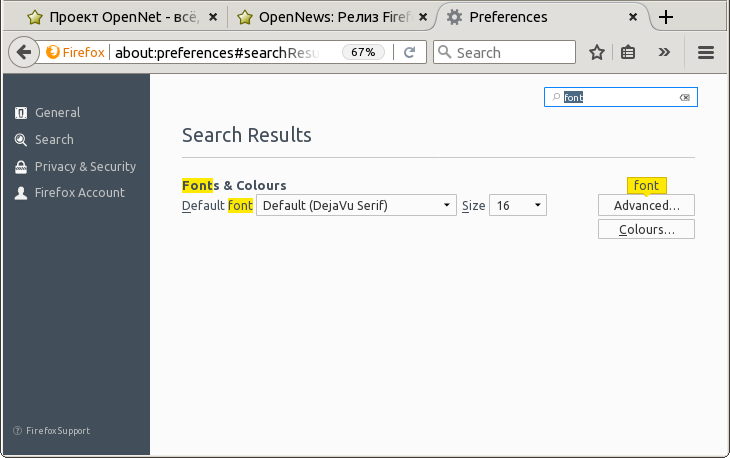Open the Advanced fonts dialog
The width and height of the screenshot is (730, 458).
(x=646, y=205)
